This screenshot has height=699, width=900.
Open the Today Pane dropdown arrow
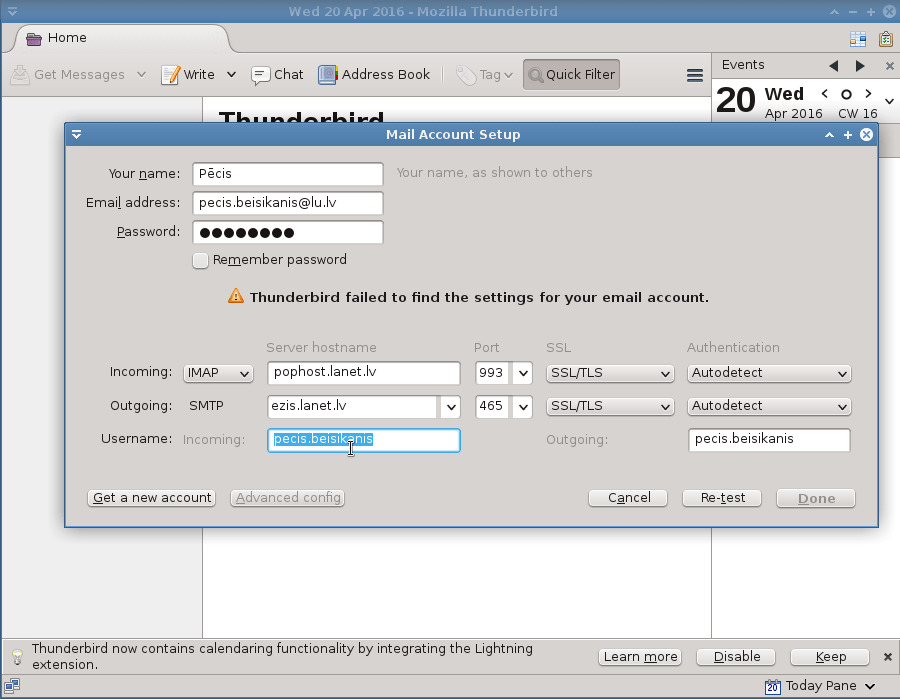click(870, 686)
